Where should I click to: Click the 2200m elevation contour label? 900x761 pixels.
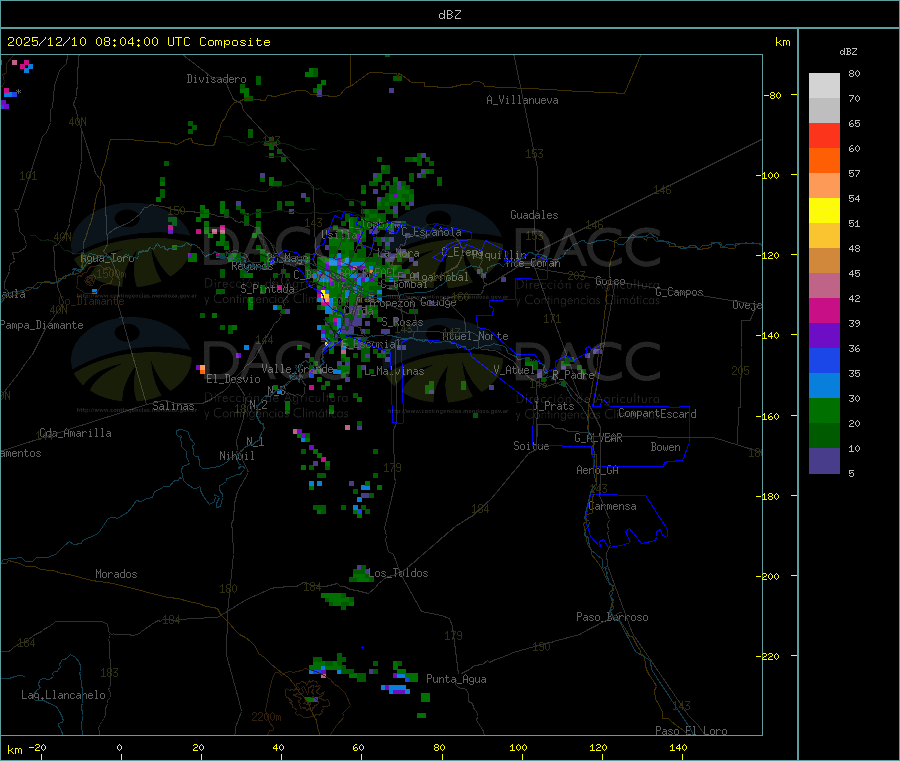pos(266,717)
